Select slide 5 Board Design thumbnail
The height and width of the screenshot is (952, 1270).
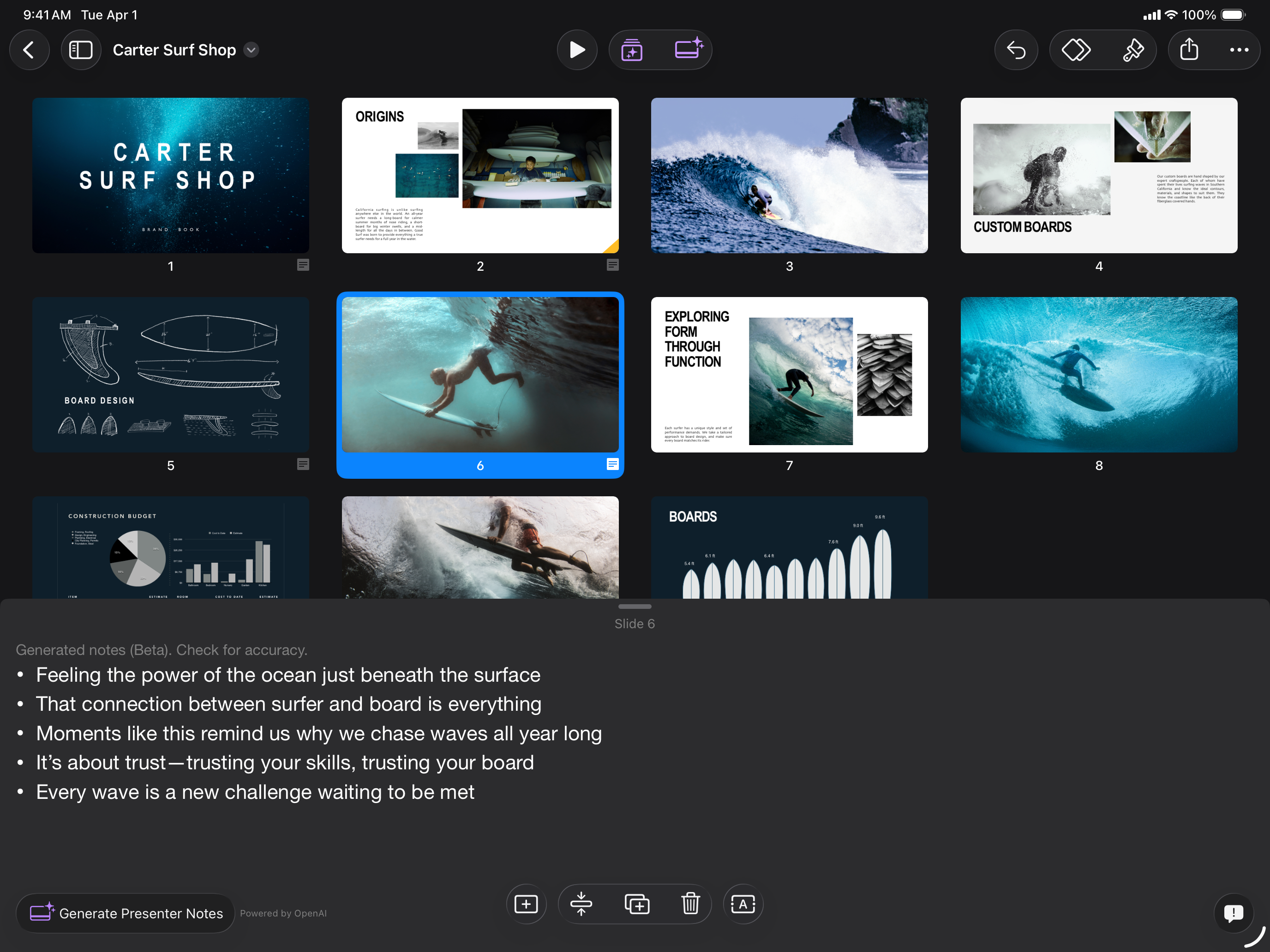pos(171,374)
